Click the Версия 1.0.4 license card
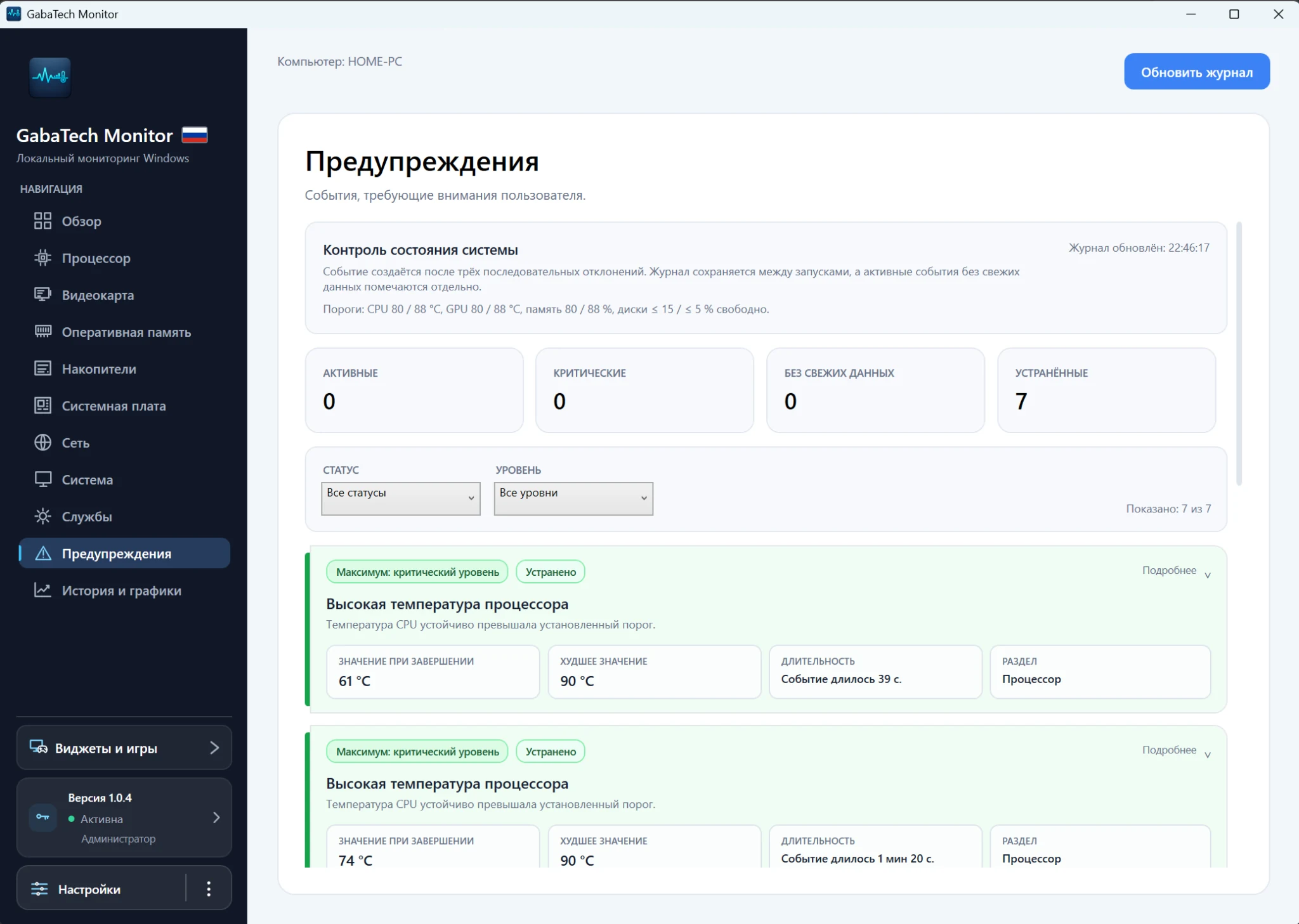Screen dimensions: 1299x924 point(124,817)
